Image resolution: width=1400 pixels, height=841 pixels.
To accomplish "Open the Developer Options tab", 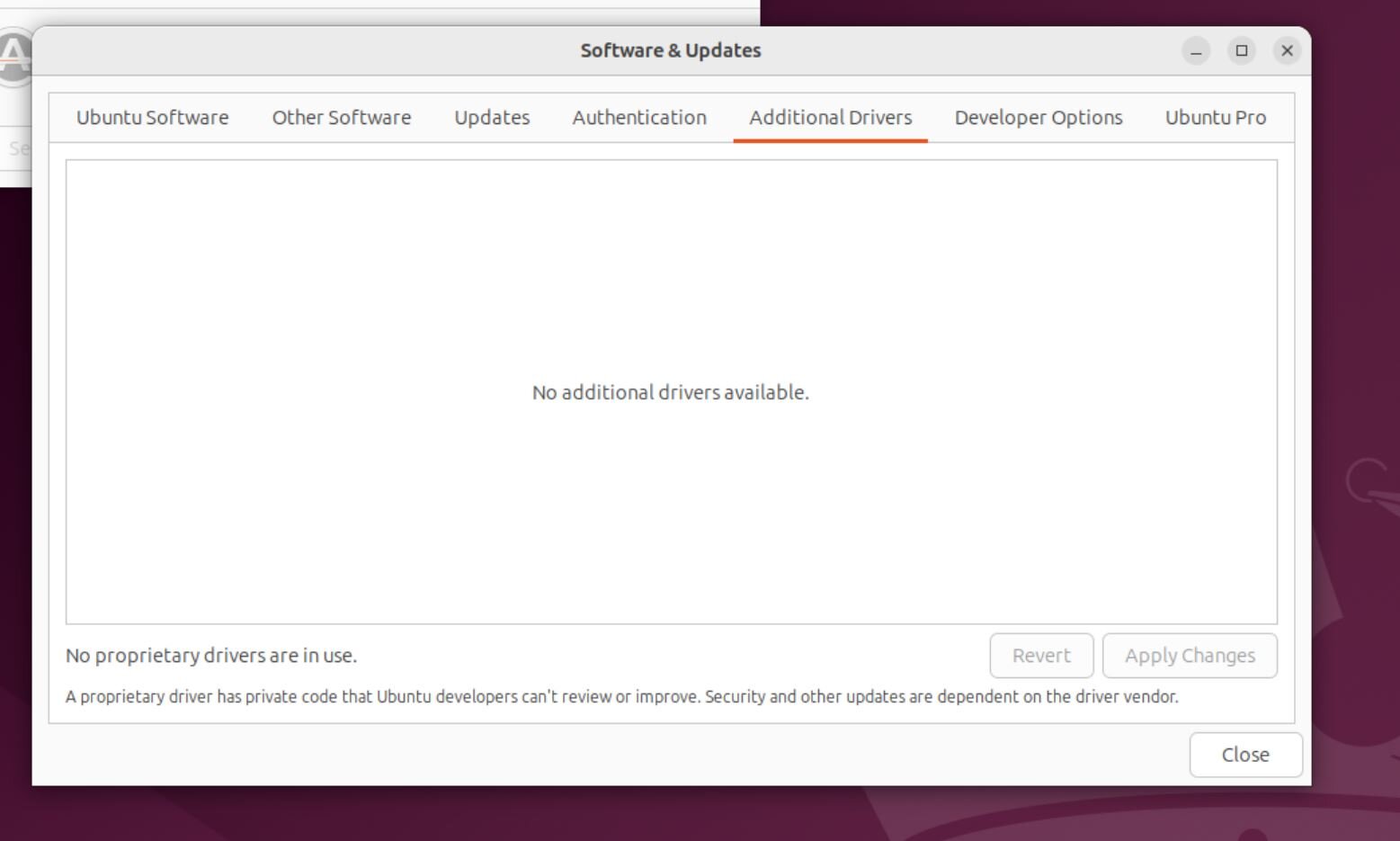I will [x=1039, y=118].
